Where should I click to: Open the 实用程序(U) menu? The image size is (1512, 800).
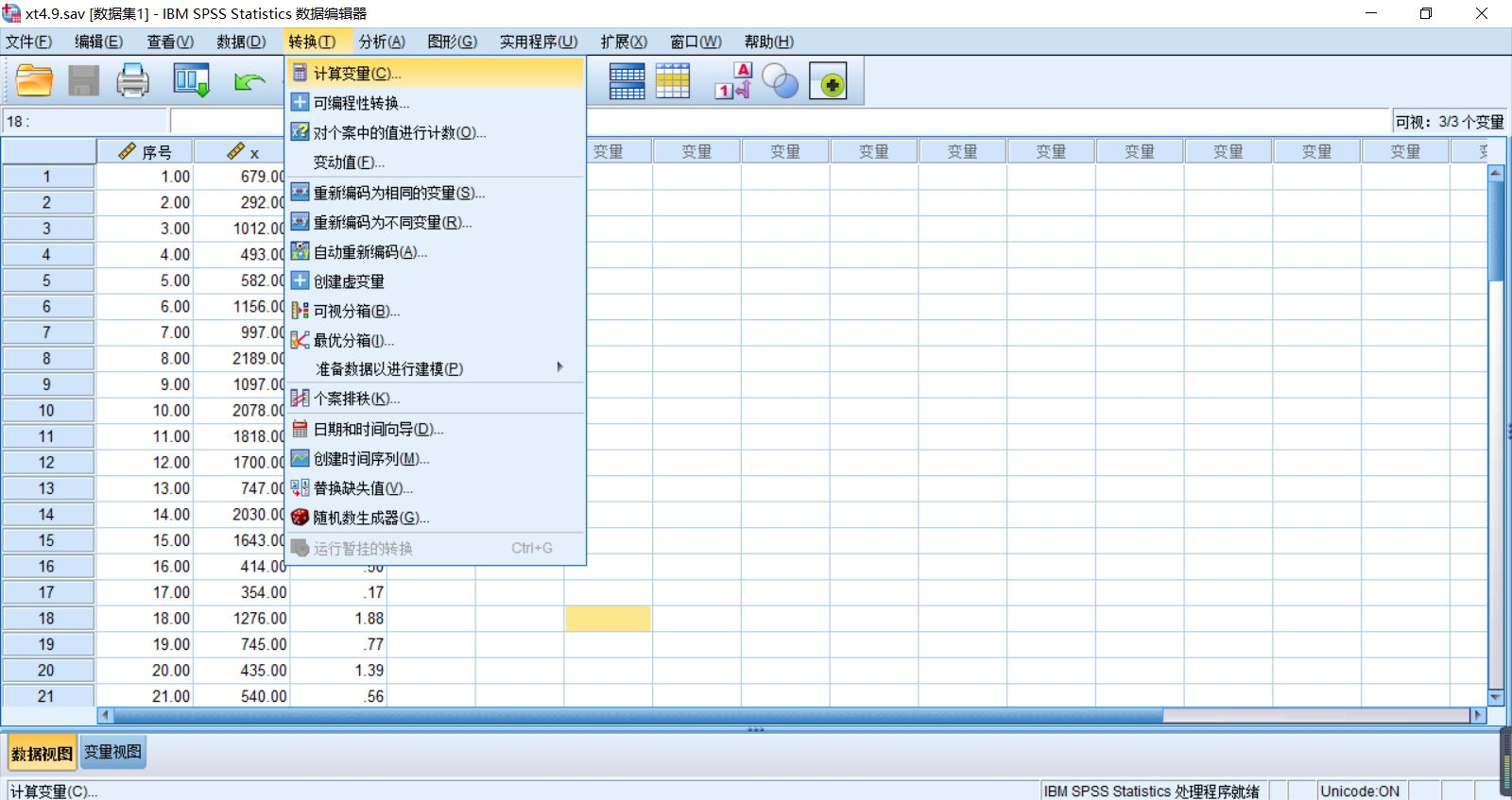[539, 42]
